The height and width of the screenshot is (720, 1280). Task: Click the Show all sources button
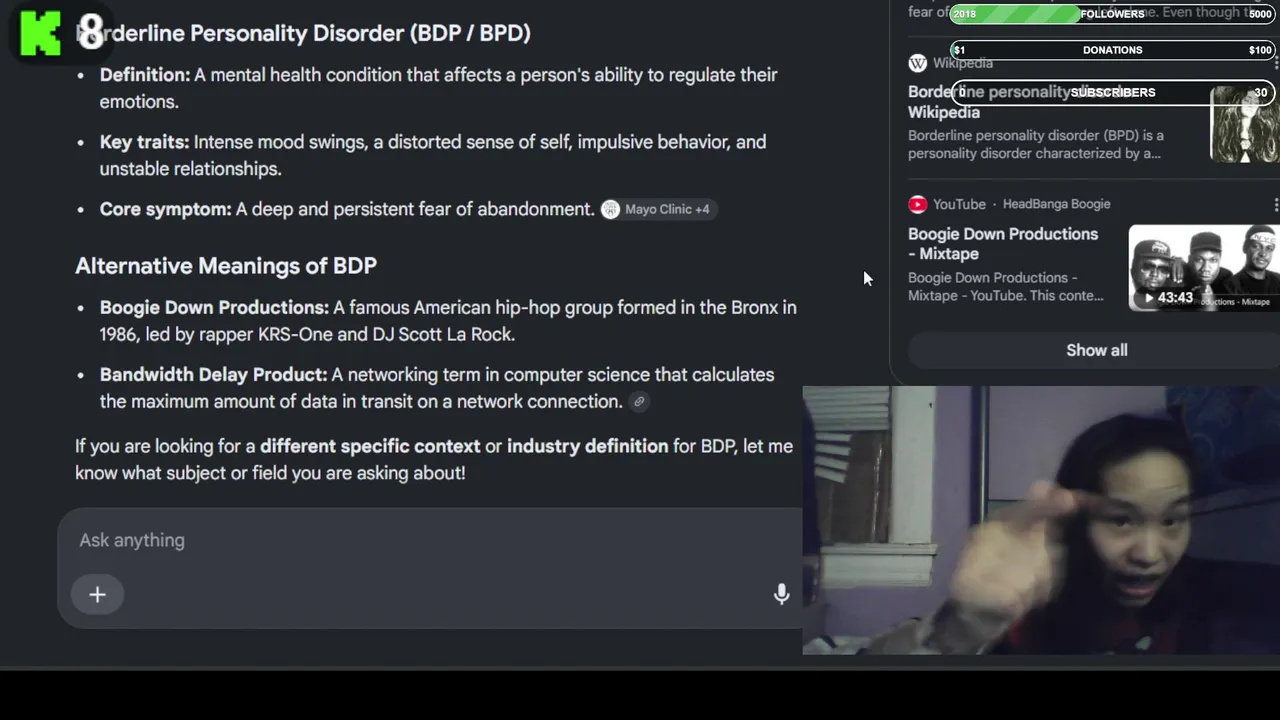(x=1096, y=350)
